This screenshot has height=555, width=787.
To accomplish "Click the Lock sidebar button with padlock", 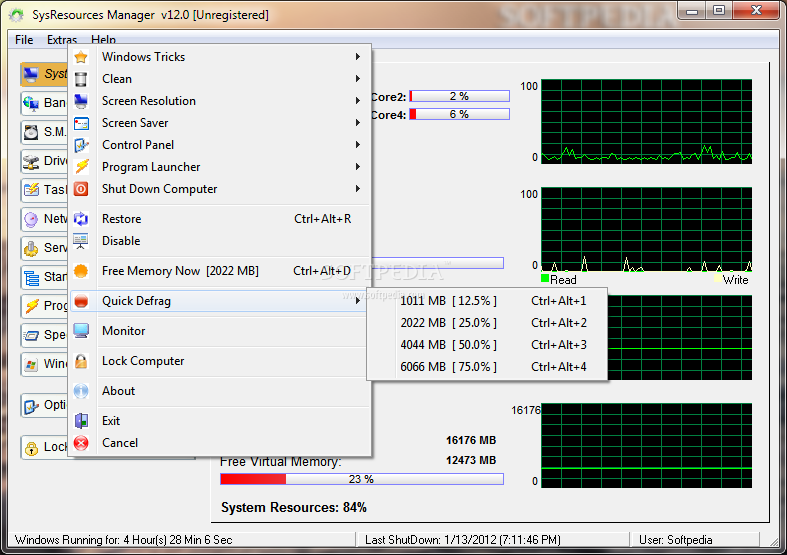I will tap(44, 447).
